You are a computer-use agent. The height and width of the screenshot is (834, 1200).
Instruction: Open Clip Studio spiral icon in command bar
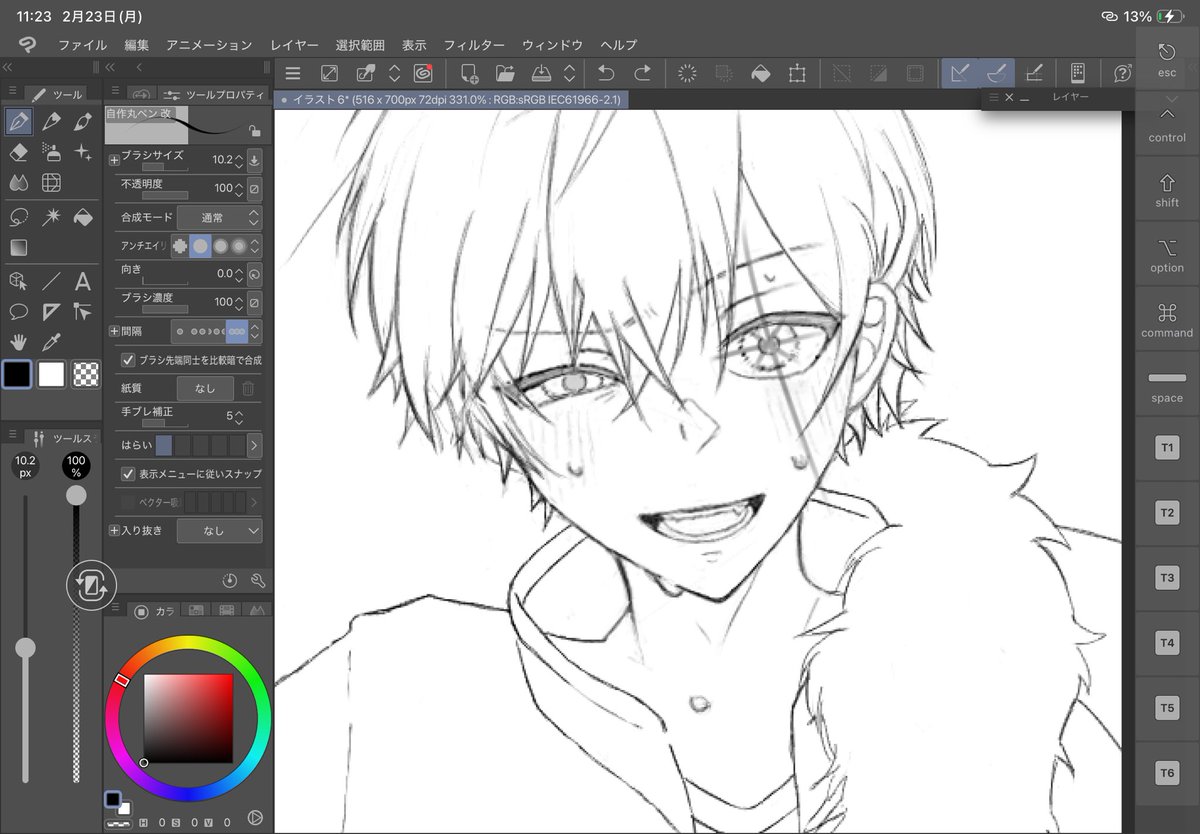click(423, 73)
